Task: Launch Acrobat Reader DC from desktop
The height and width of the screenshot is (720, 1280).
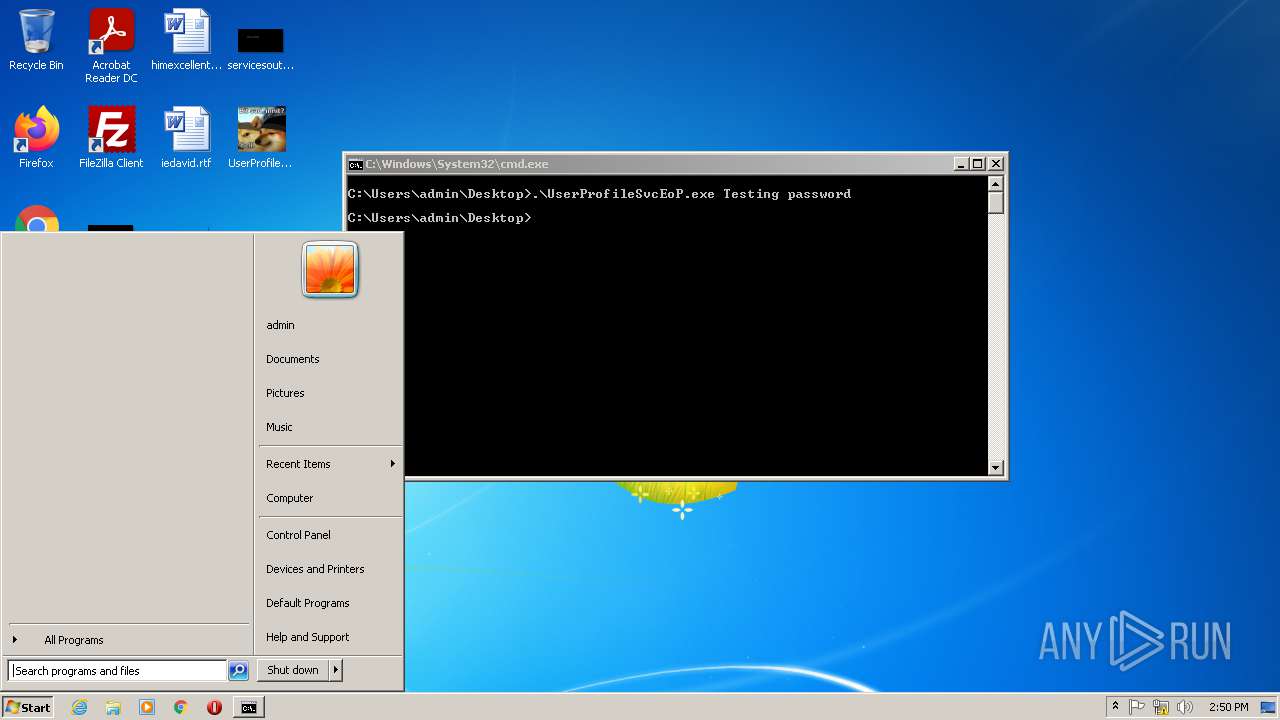Action: point(111,46)
